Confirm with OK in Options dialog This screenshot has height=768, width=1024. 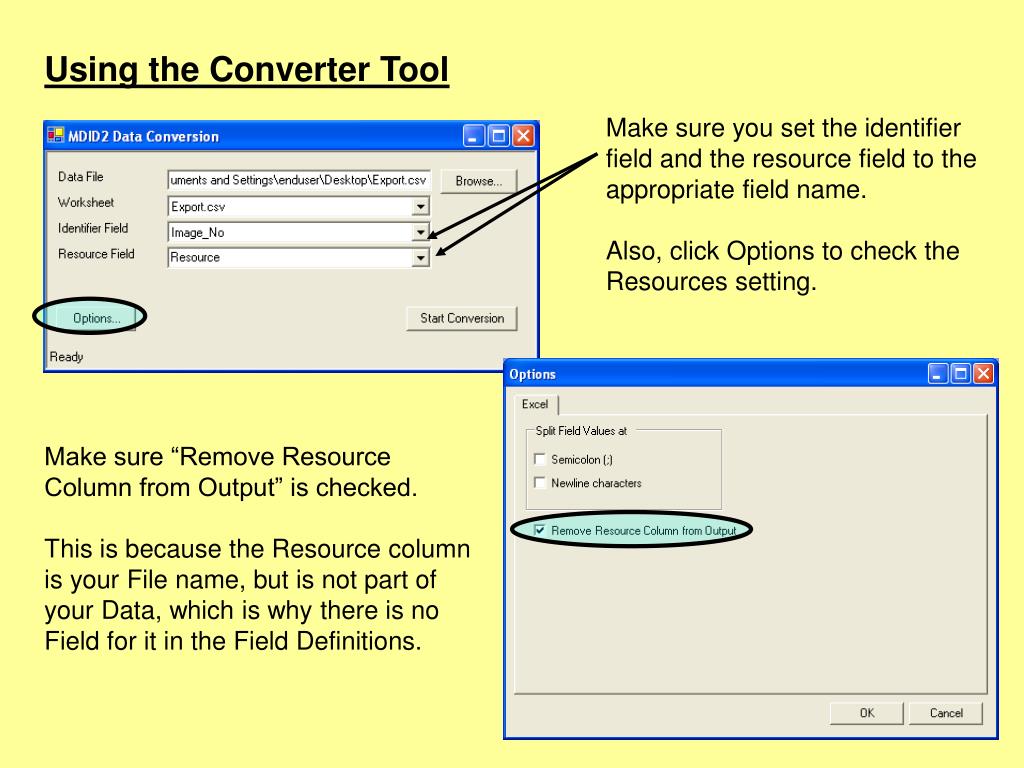point(867,713)
